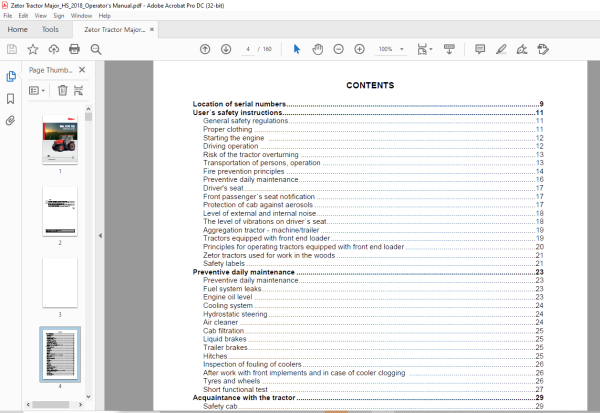
Task: Select the page 2 thumbnail
Action: (x=60, y=211)
